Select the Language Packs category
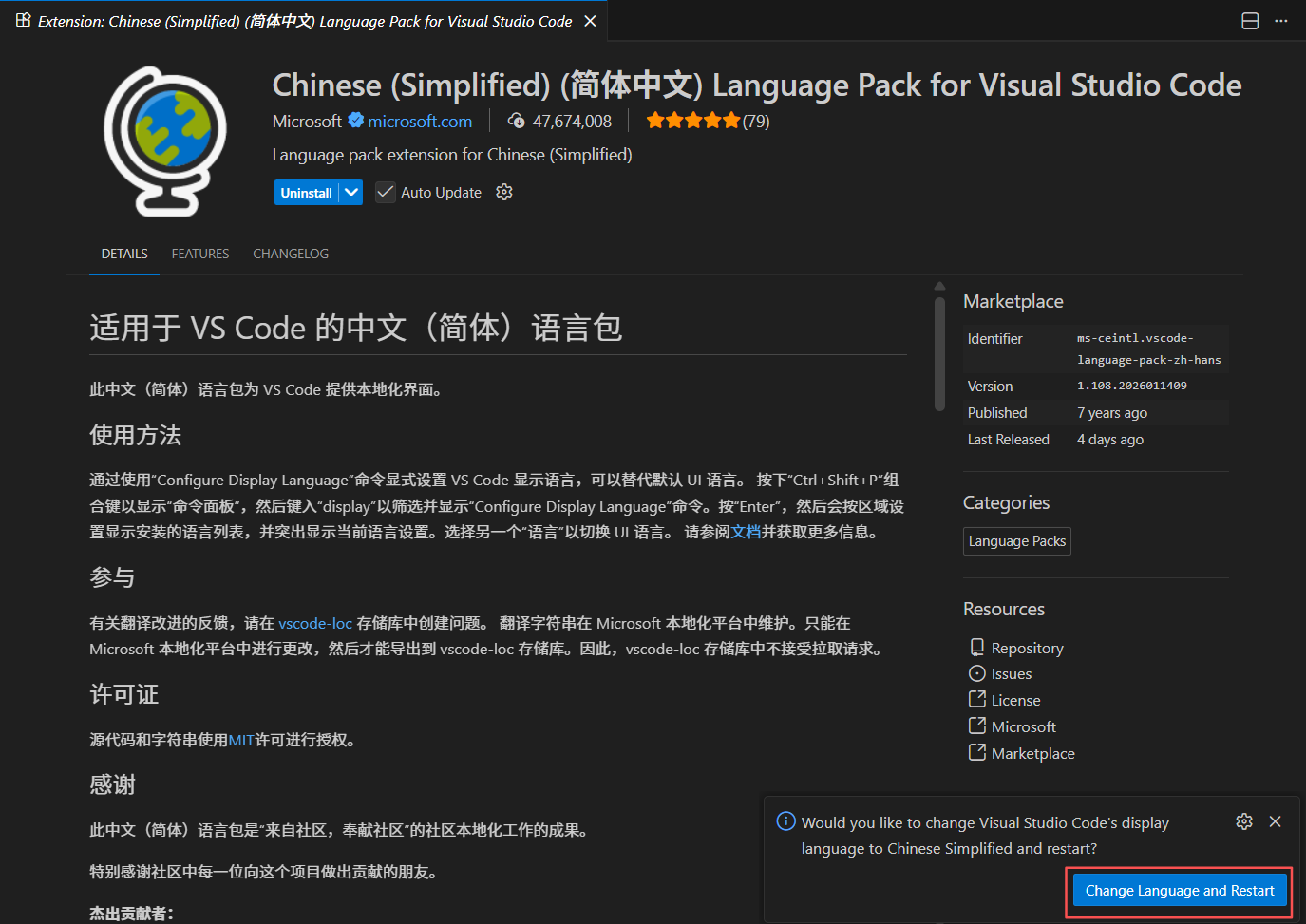The width and height of the screenshot is (1306, 924). point(1017,541)
